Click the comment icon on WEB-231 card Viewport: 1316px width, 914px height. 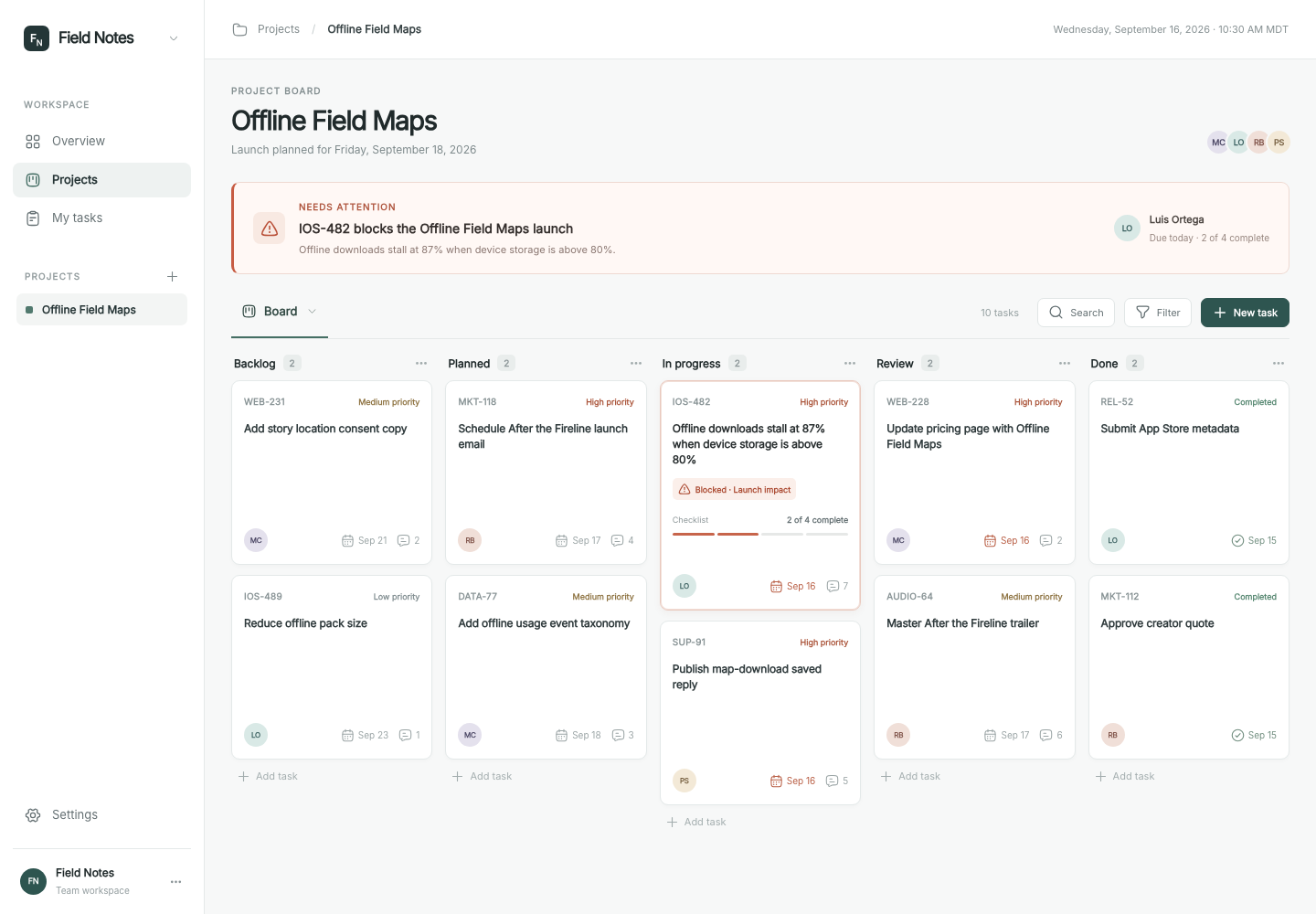[403, 541]
